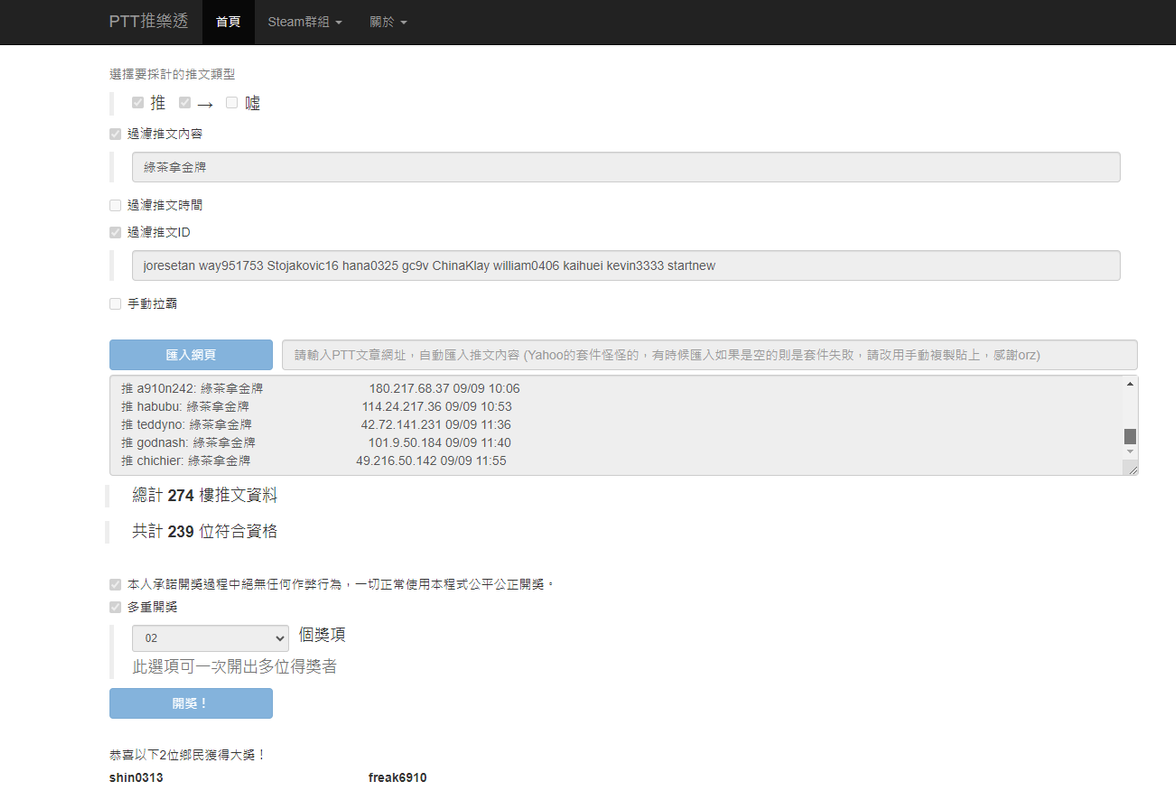Click the ID filter field starting with joresetan

click(x=626, y=265)
